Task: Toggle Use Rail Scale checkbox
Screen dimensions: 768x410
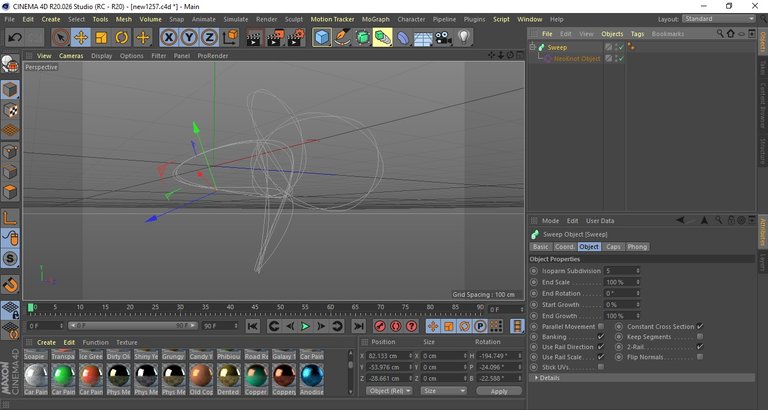Action: point(601,357)
